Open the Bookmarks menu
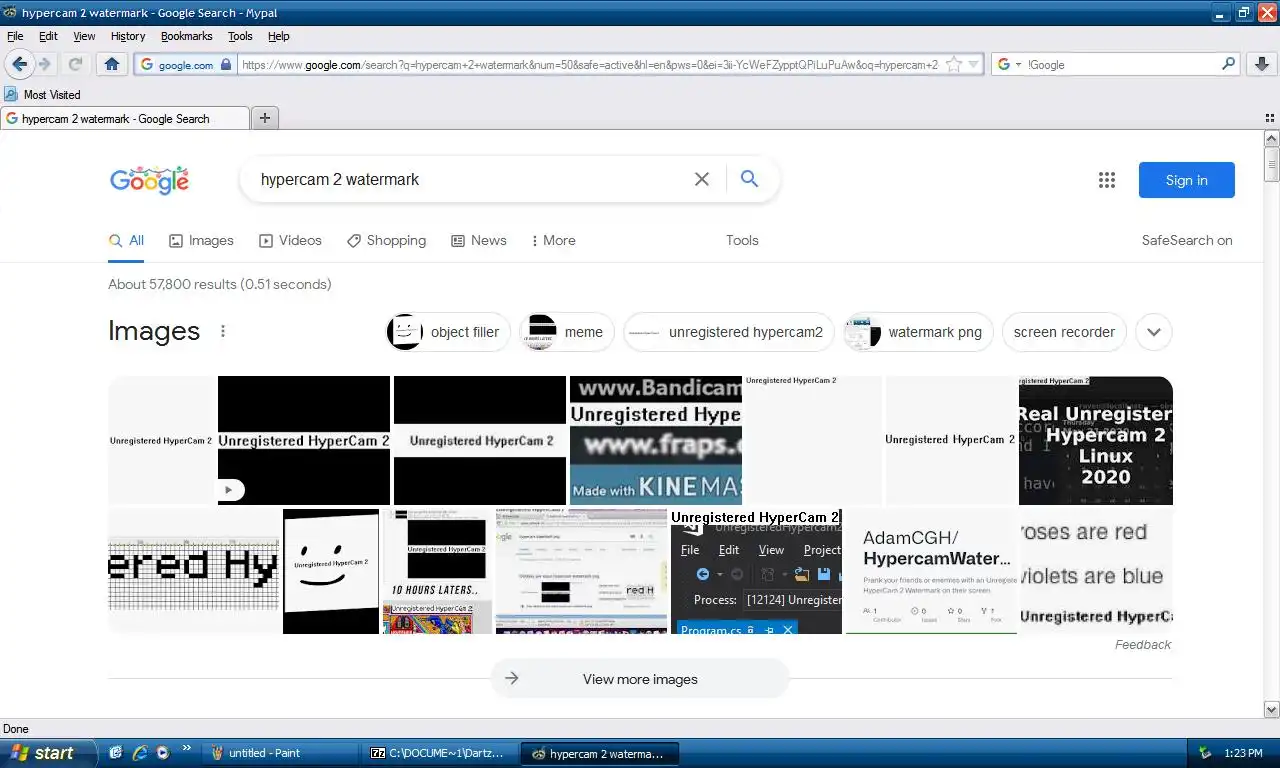 [x=187, y=36]
